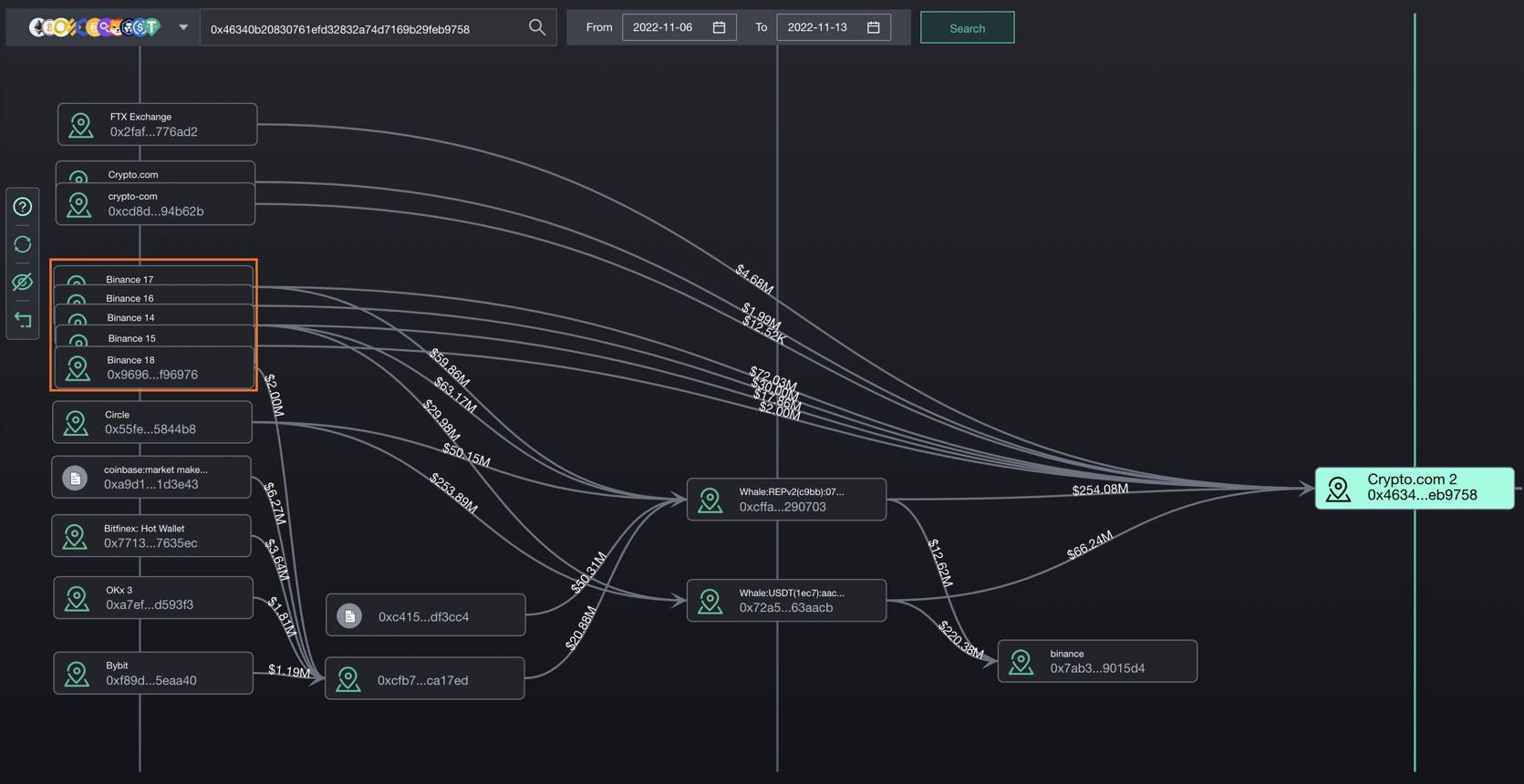The image size is (1524, 784).
Task: Open the To date field 2022-11-13
Action: tap(834, 27)
